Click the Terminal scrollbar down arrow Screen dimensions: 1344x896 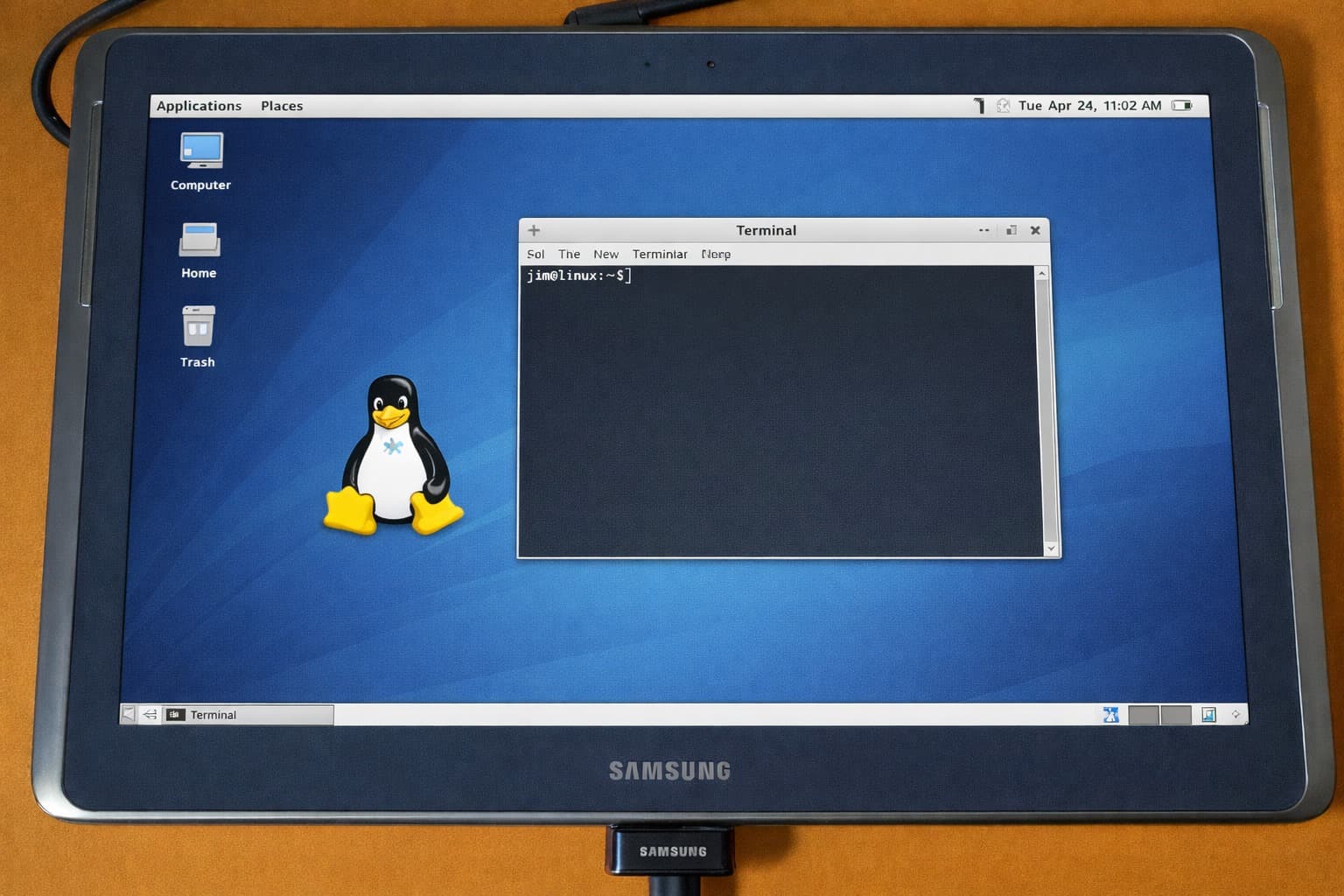[x=1051, y=549]
